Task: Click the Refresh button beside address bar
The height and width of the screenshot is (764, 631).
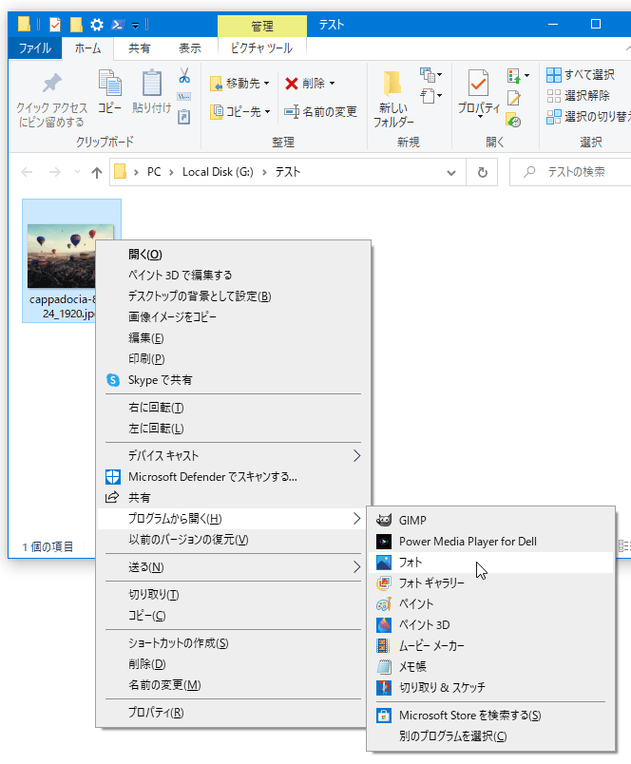Action: (482, 172)
